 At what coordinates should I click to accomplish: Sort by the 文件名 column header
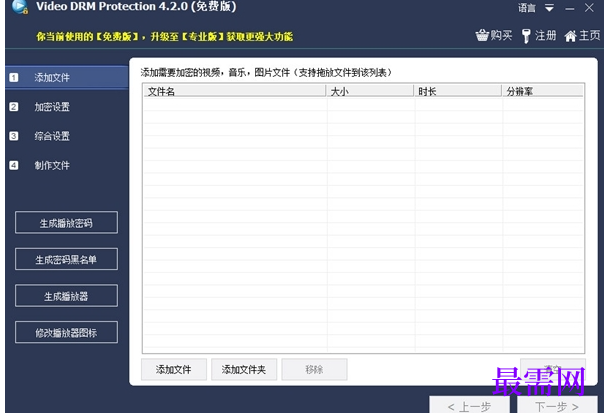click(x=235, y=91)
